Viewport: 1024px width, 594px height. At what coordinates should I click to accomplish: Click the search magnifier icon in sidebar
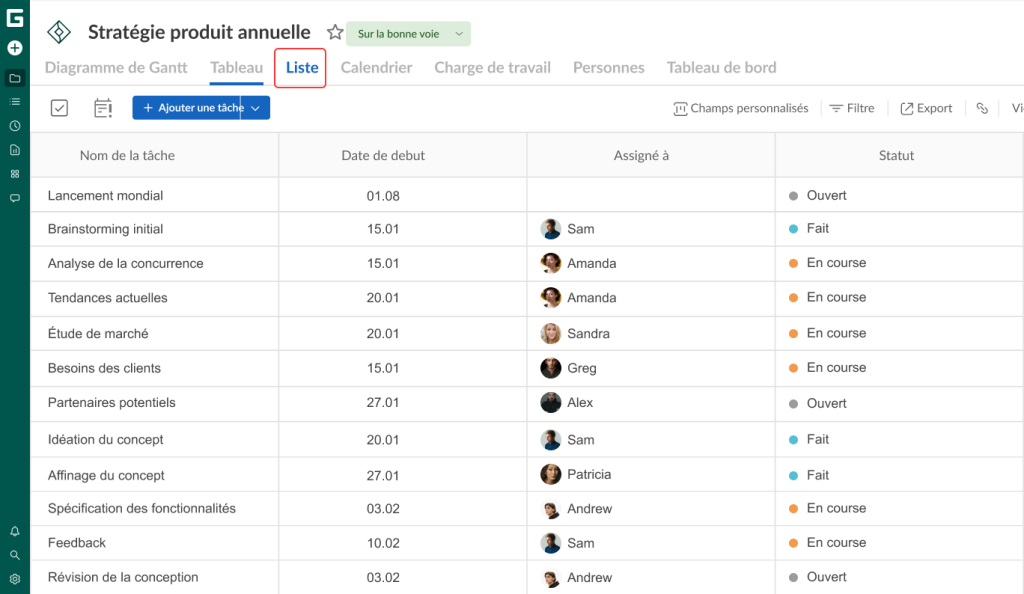(14, 555)
